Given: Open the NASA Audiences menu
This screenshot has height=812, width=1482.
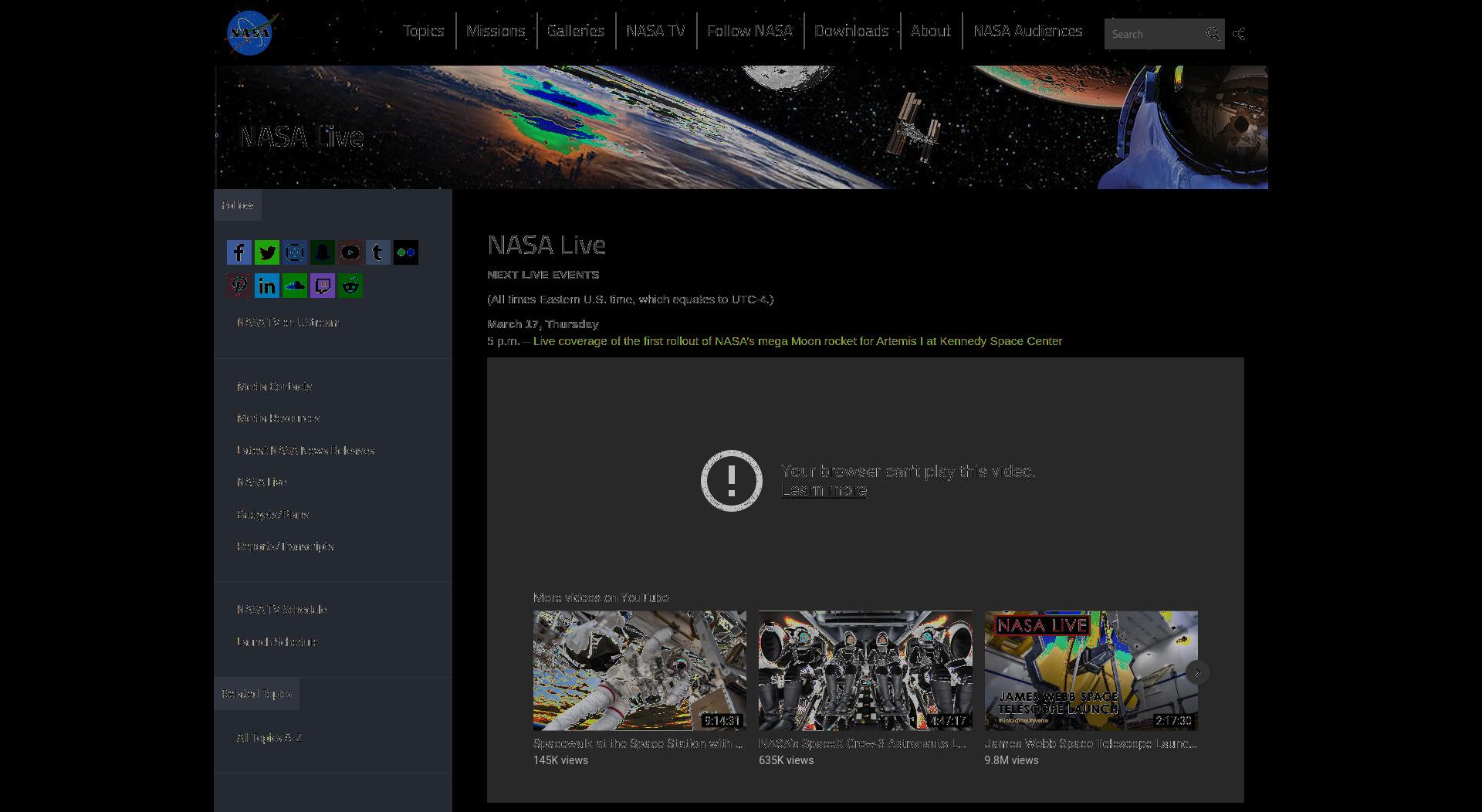Looking at the screenshot, I should point(1027,31).
